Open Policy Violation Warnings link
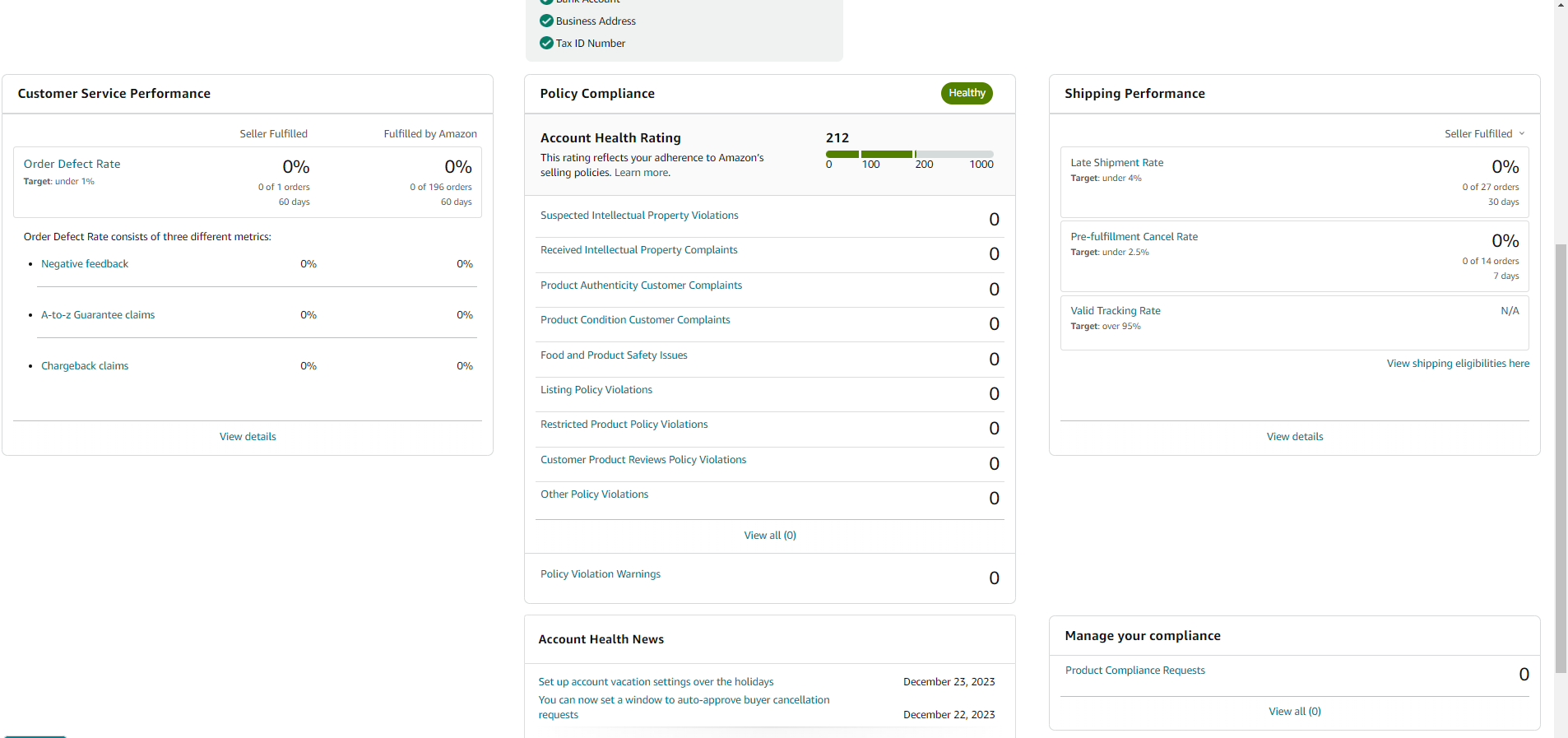Viewport: 1568px width, 738px height. coord(601,574)
